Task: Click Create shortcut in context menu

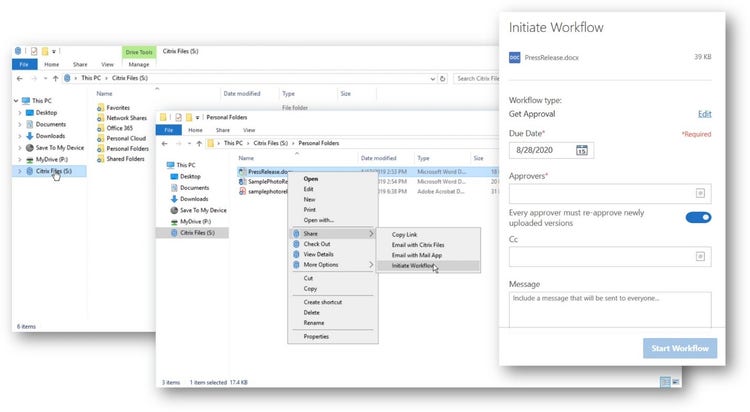Action: [322, 302]
